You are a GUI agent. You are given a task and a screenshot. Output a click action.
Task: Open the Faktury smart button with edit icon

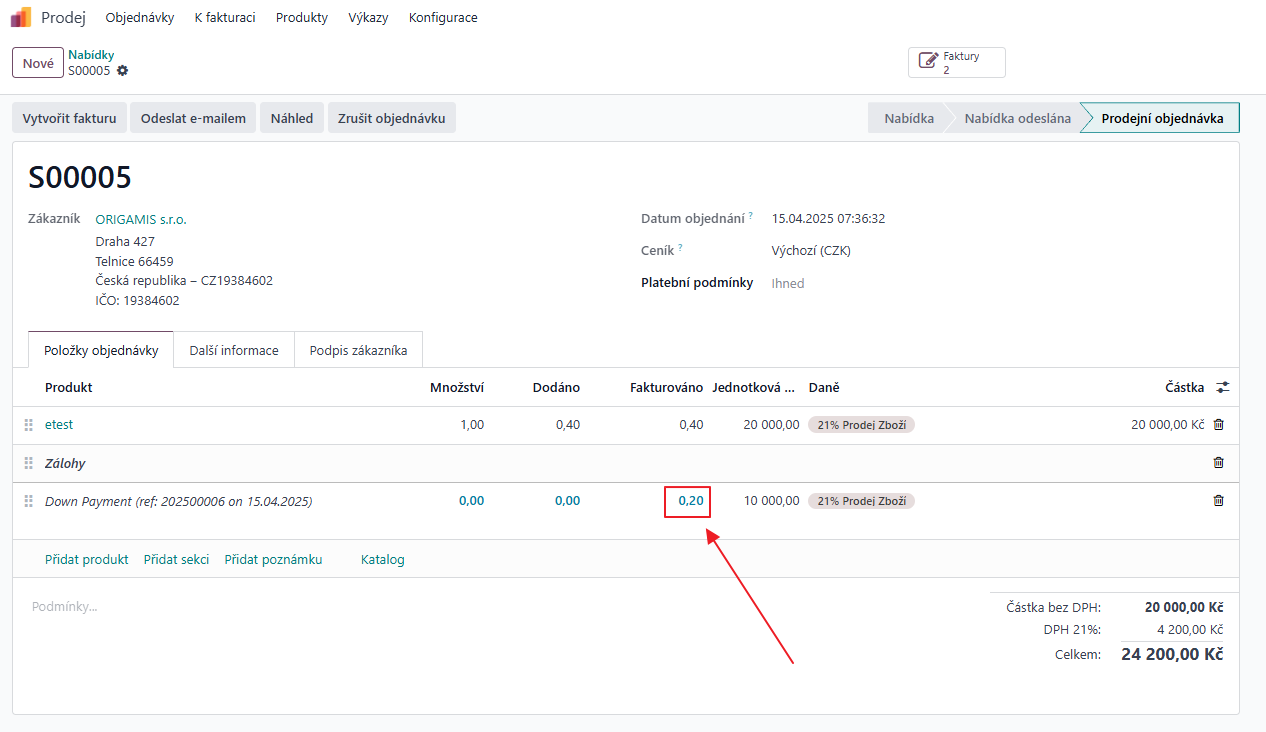pyautogui.click(x=956, y=63)
